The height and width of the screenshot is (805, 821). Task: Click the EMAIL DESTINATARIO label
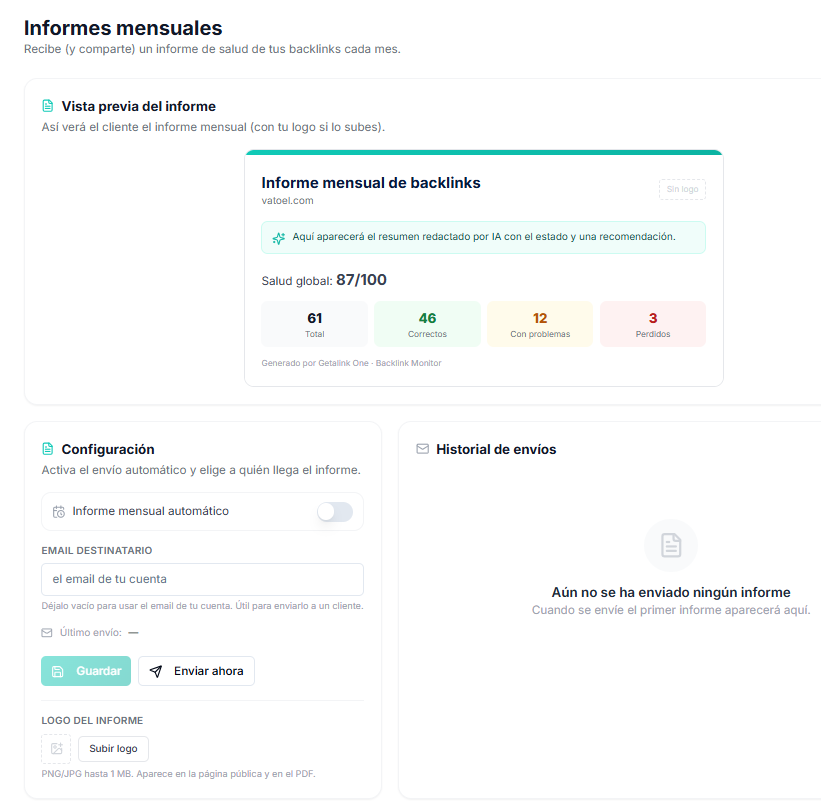click(x=97, y=550)
